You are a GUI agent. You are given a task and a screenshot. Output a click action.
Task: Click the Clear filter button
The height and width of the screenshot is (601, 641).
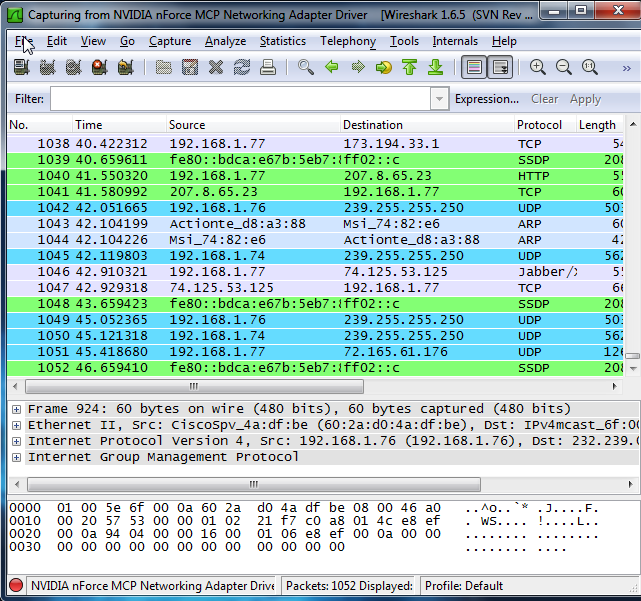pos(545,99)
